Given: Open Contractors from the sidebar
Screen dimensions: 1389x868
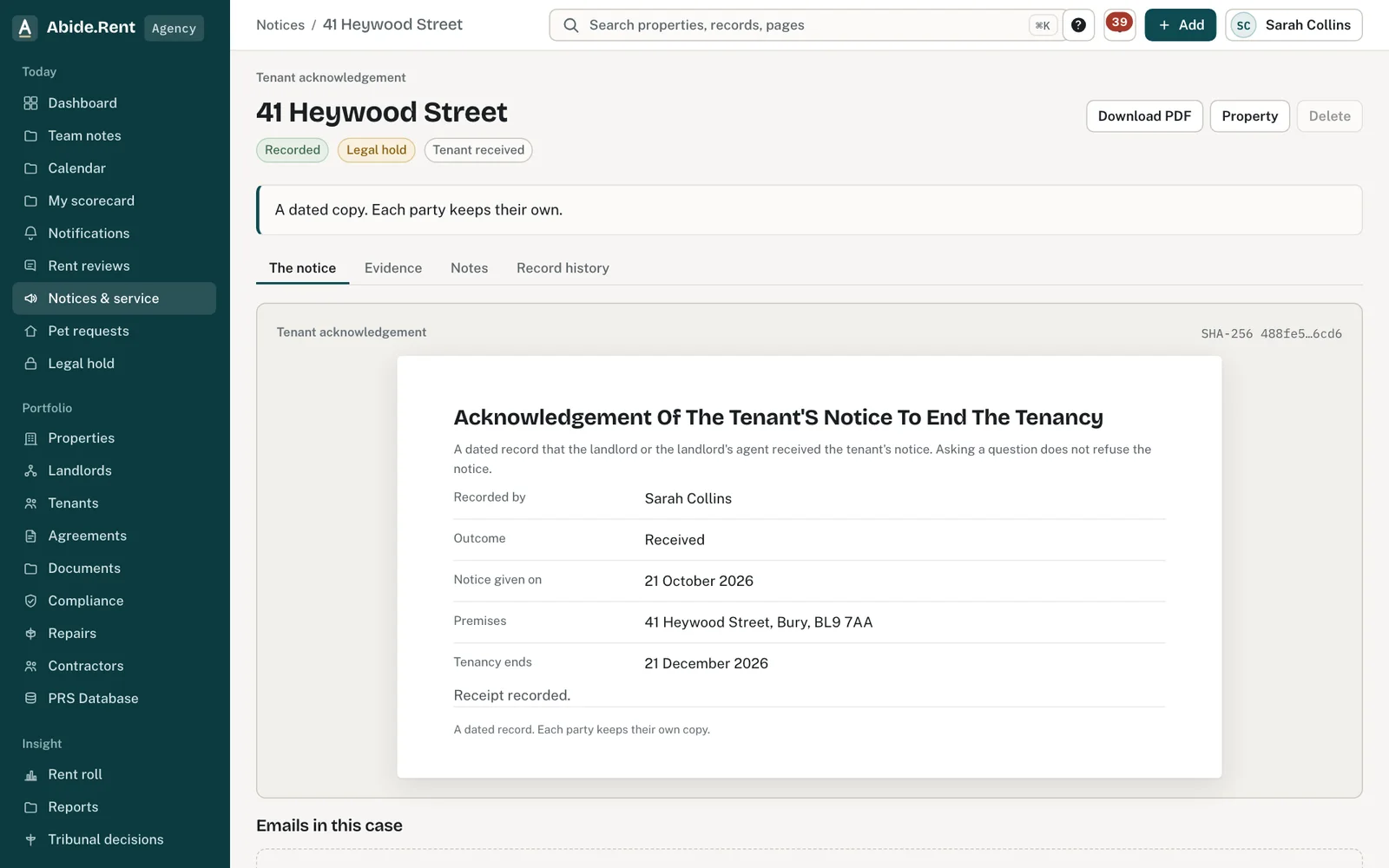Looking at the screenshot, I should [x=114, y=666].
